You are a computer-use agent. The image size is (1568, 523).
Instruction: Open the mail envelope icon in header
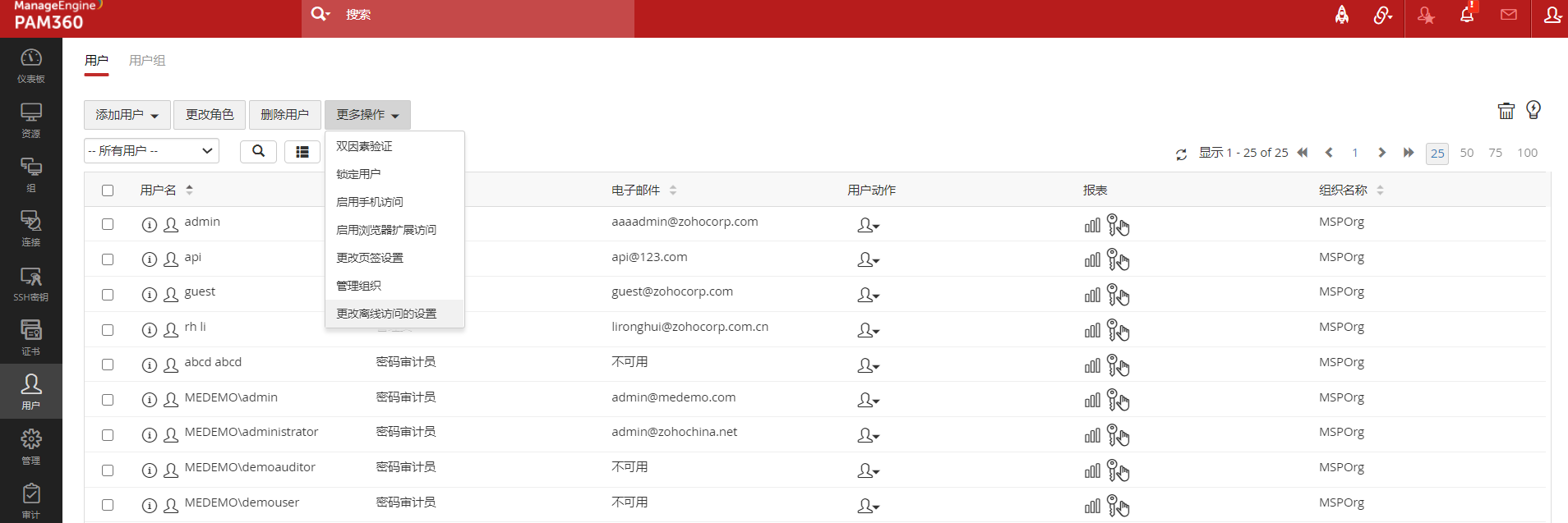[x=1509, y=15]
